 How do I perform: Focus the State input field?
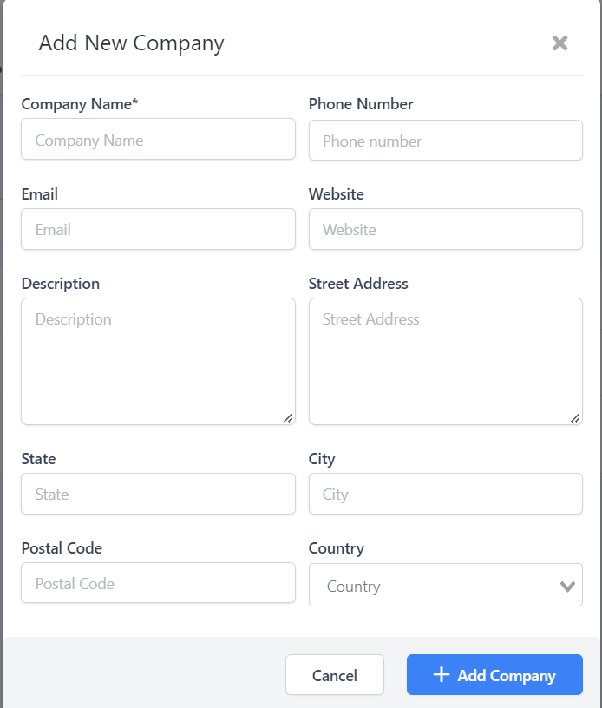click(158, 494)
